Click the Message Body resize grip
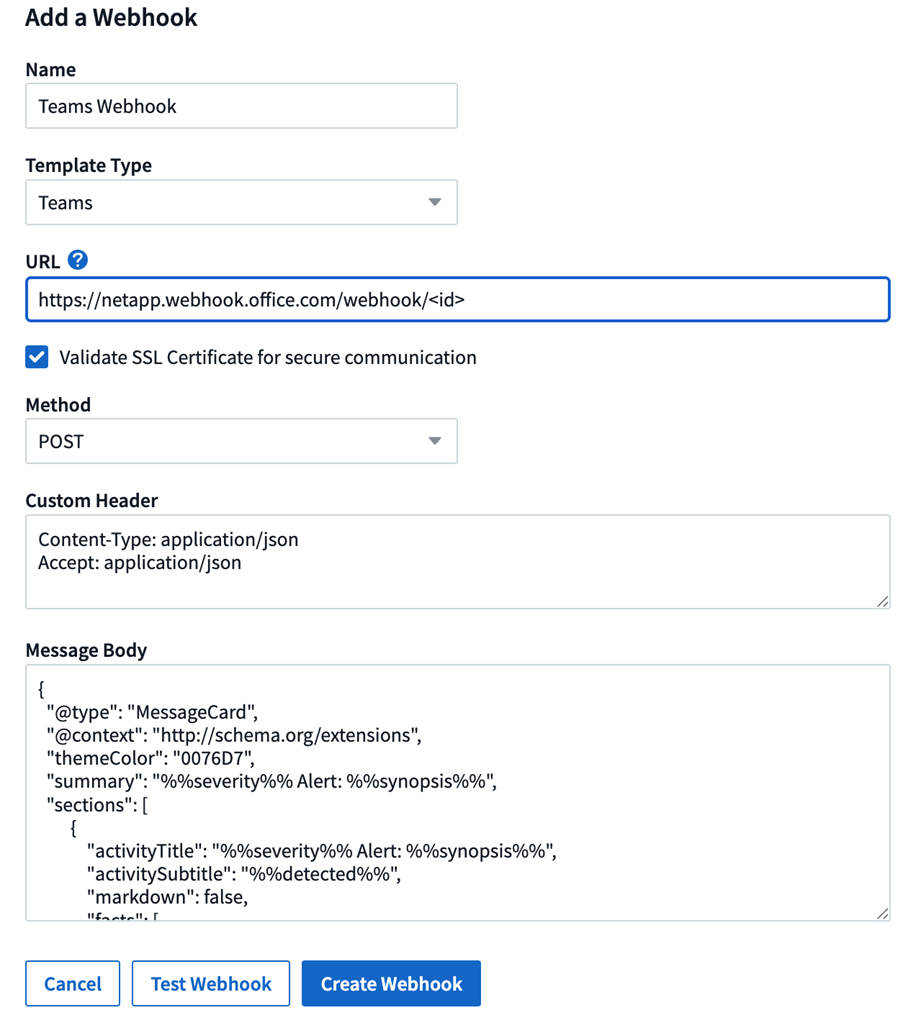903x1023 pixels. tap(883, 913)
